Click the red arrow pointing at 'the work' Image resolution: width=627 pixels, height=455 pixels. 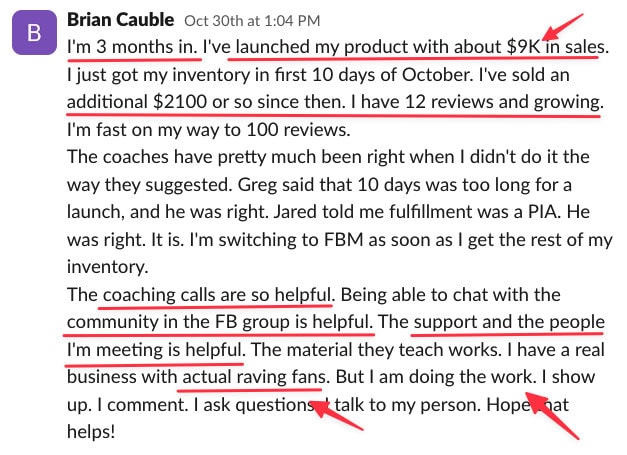tap(552, 416)
